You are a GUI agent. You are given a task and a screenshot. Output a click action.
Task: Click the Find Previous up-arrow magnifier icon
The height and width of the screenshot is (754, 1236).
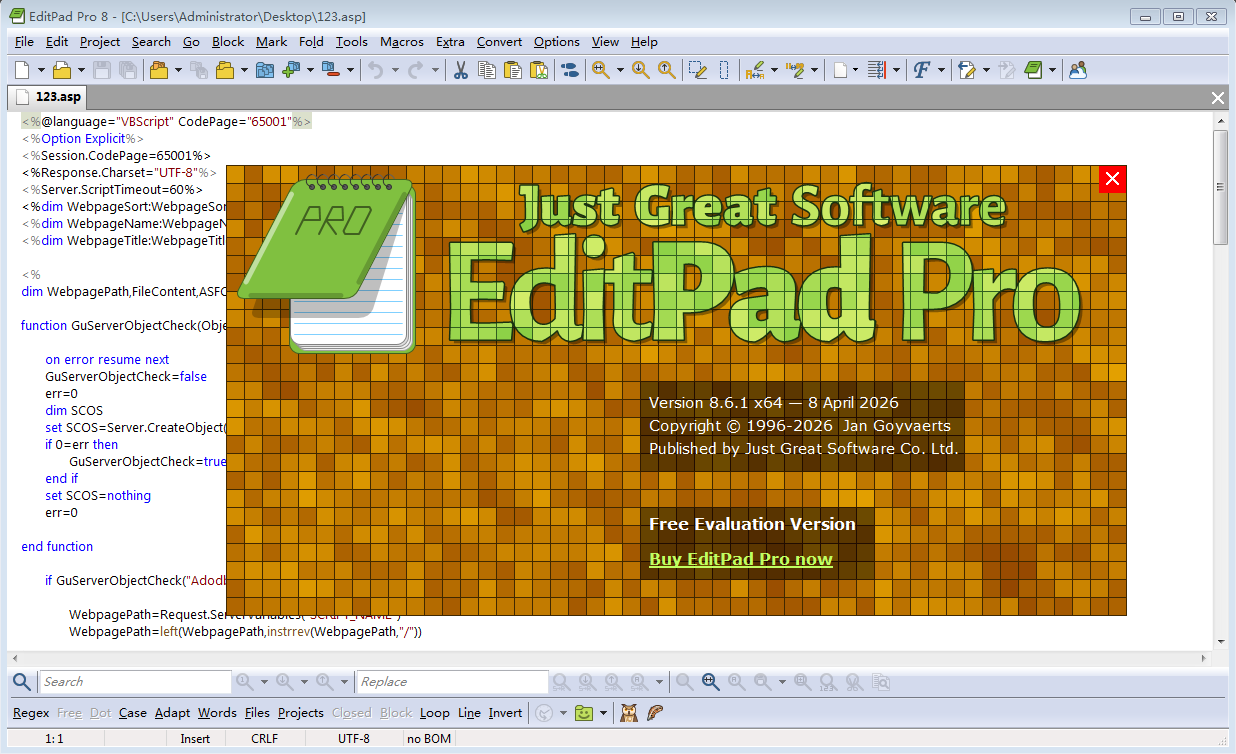coord(667,70)
